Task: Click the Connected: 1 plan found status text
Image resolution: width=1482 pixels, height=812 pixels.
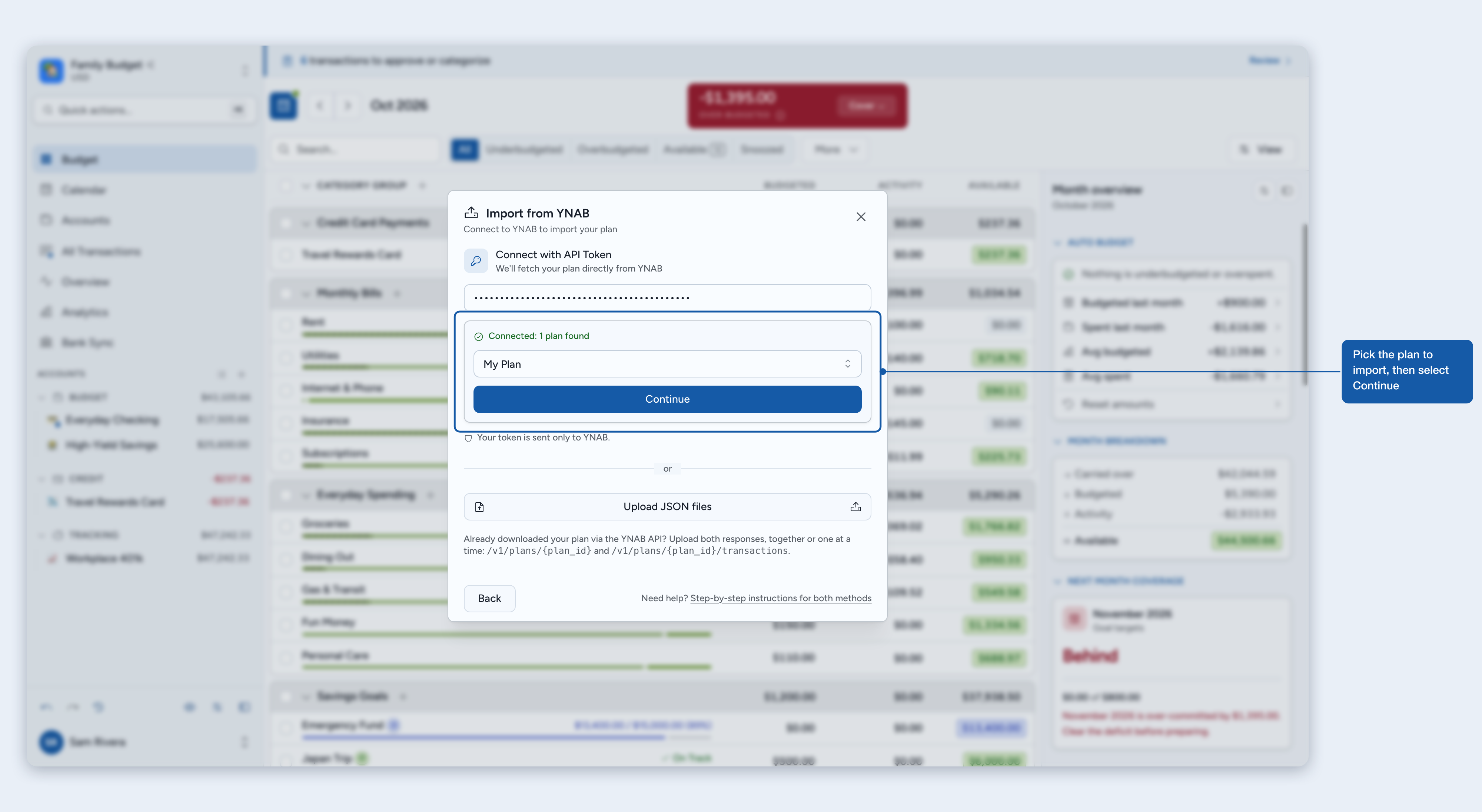Action: (x=538, y=336)
